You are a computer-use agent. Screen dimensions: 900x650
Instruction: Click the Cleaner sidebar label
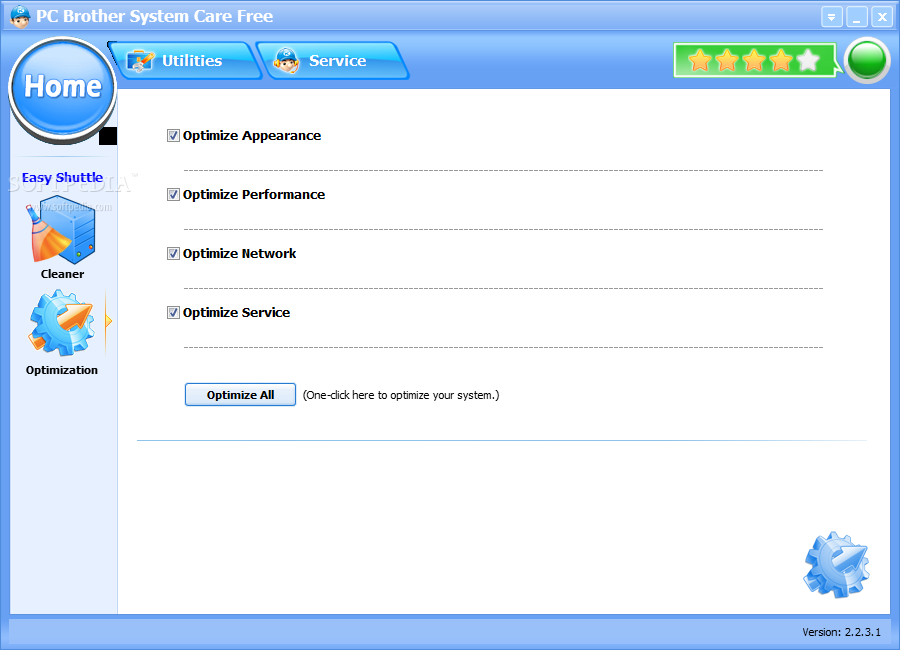click(62, 274)
